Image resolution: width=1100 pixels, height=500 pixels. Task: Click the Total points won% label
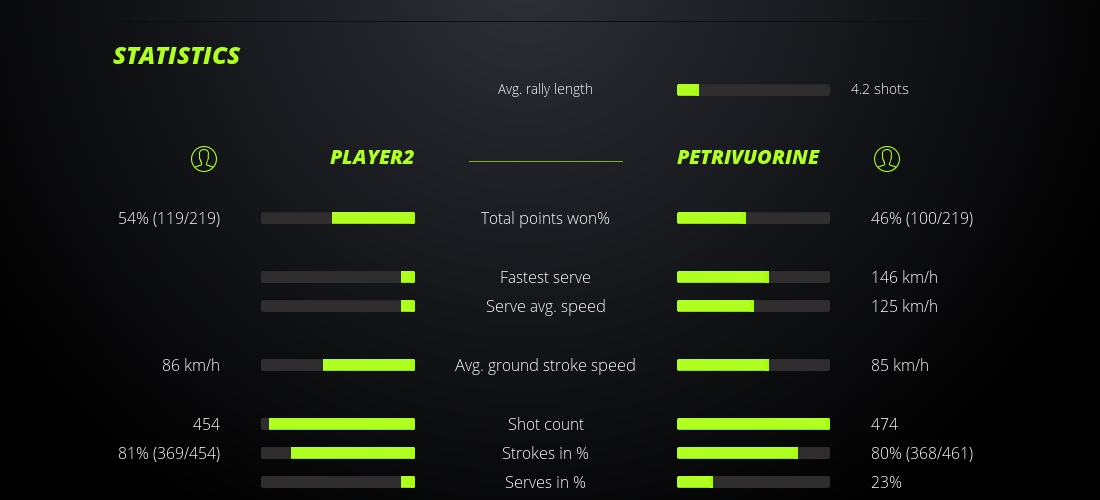[545, 218]
